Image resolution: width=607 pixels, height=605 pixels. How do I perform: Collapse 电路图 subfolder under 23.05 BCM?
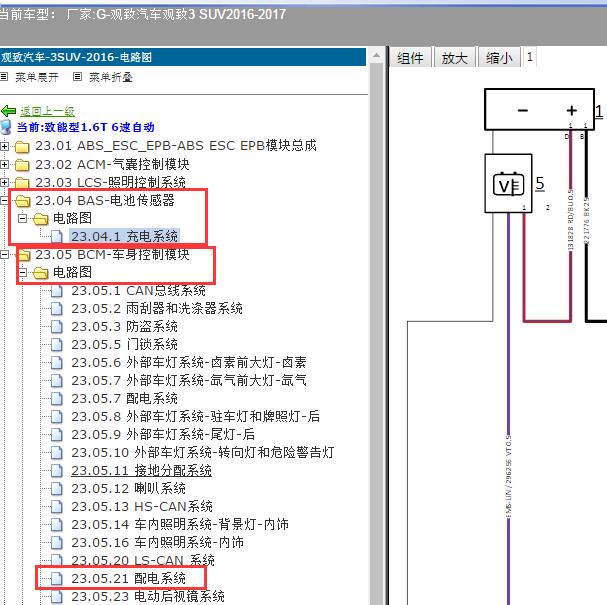[x=22, y=273]
